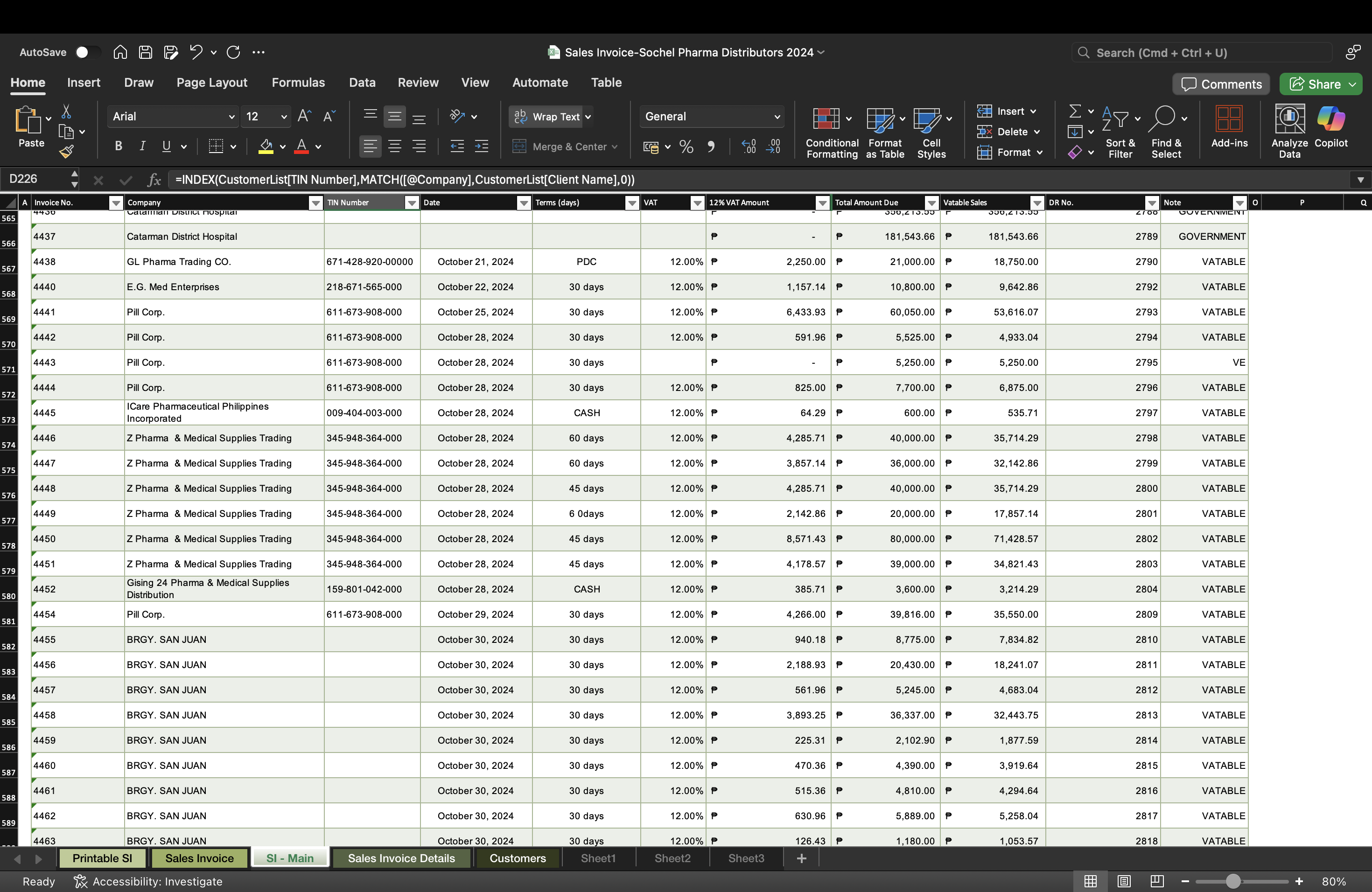The width and height of the screenshot is (1372, 892).
Task: Click the Format Painter brush icon
Action: tap(66, 152)
